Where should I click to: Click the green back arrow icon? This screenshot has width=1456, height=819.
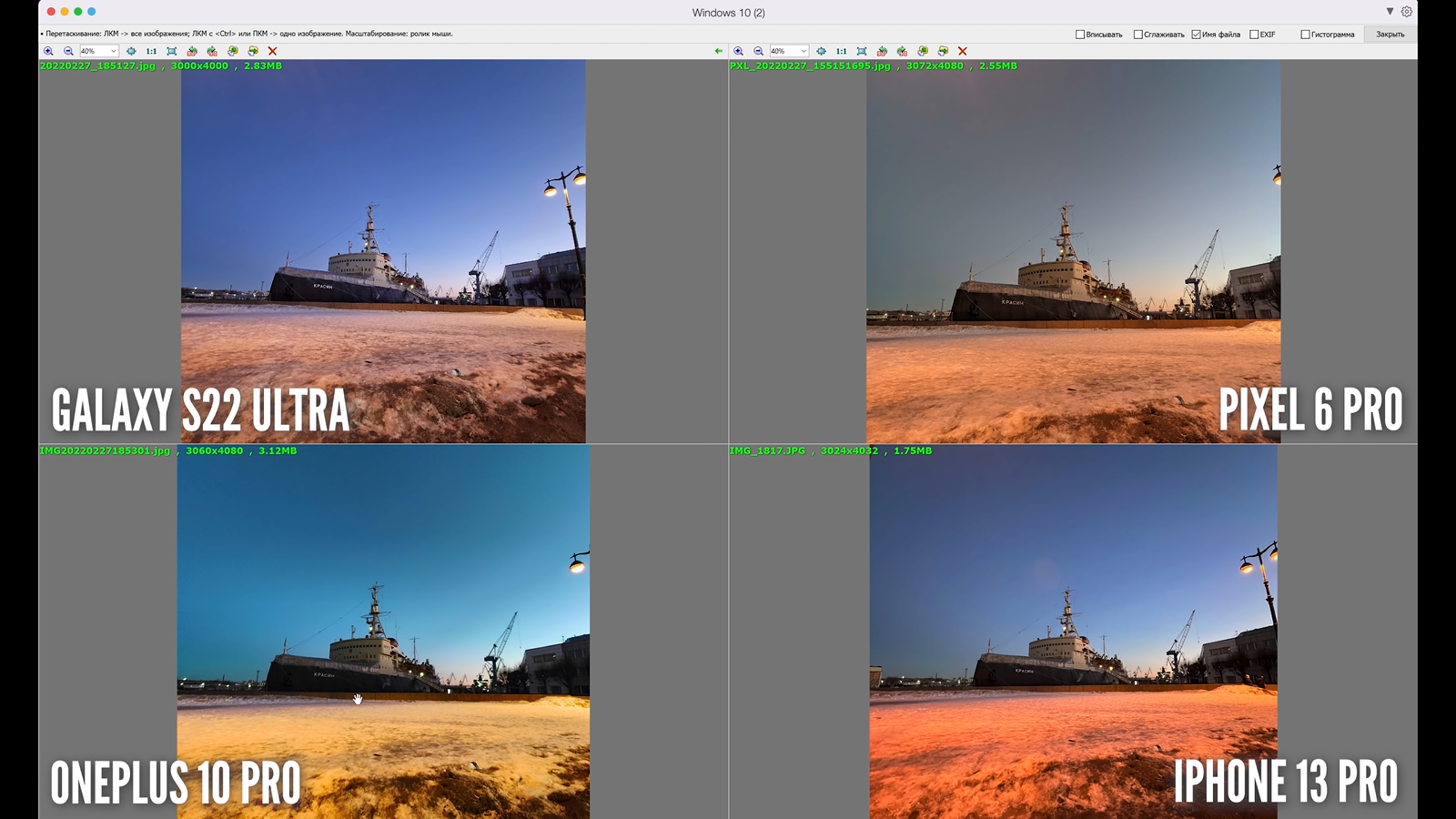click(719, 51)
